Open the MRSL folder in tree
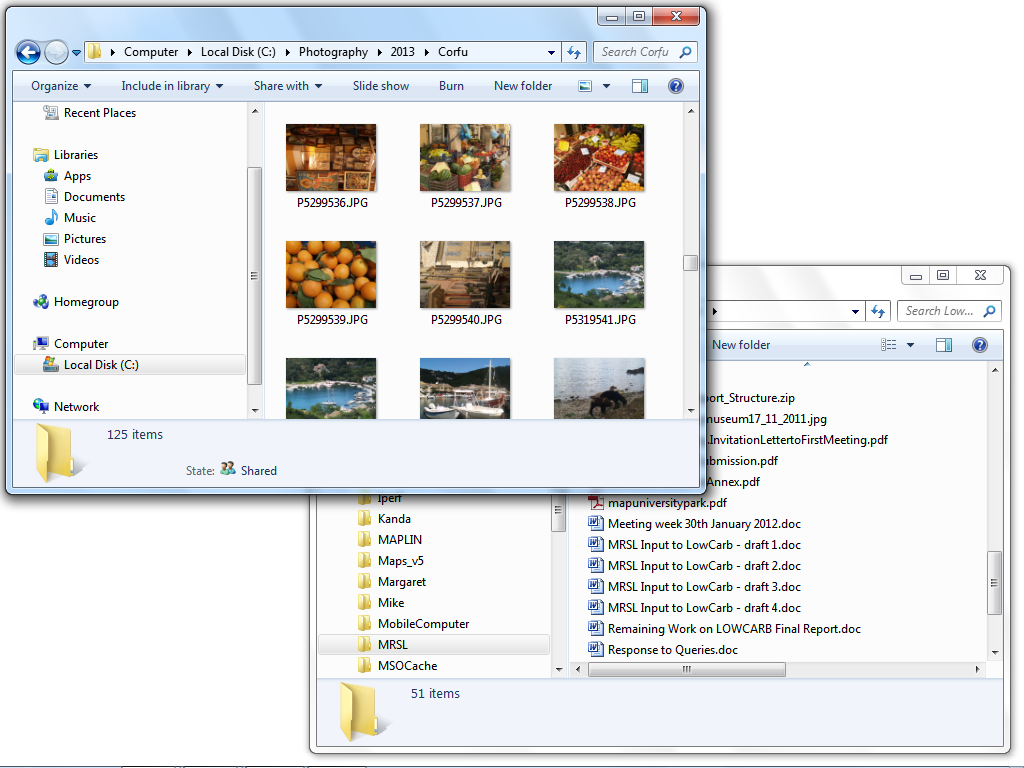The width and height of the screenshot is (1024, 768). point(393,645)
